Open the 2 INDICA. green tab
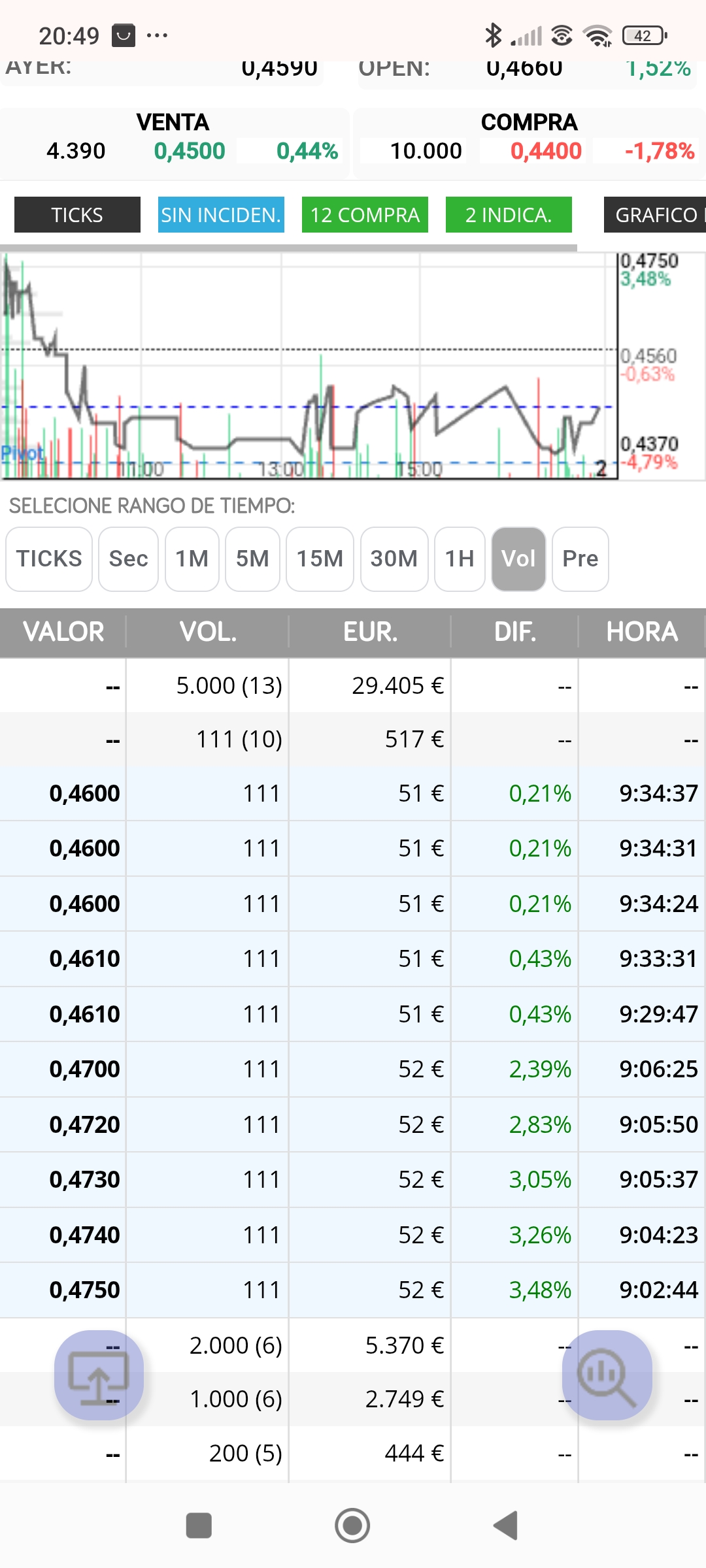Viewport: 706px width, 1568px height. [509, 214]
